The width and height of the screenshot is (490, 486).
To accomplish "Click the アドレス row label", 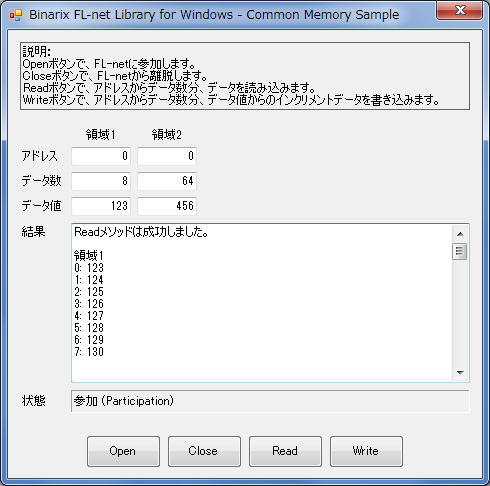I will tap(40, 156).
